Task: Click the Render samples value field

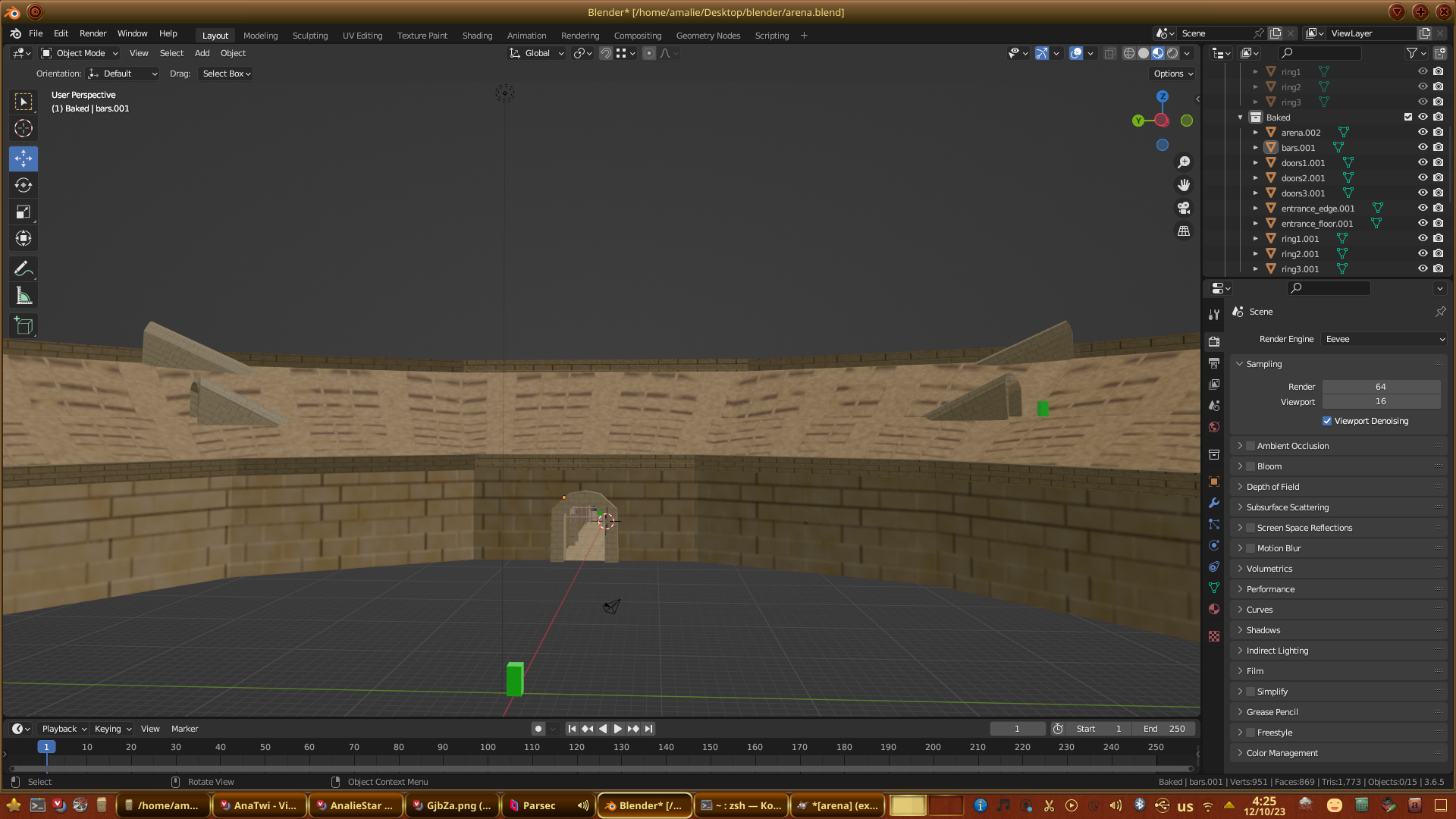Action: coord(1380,387)
